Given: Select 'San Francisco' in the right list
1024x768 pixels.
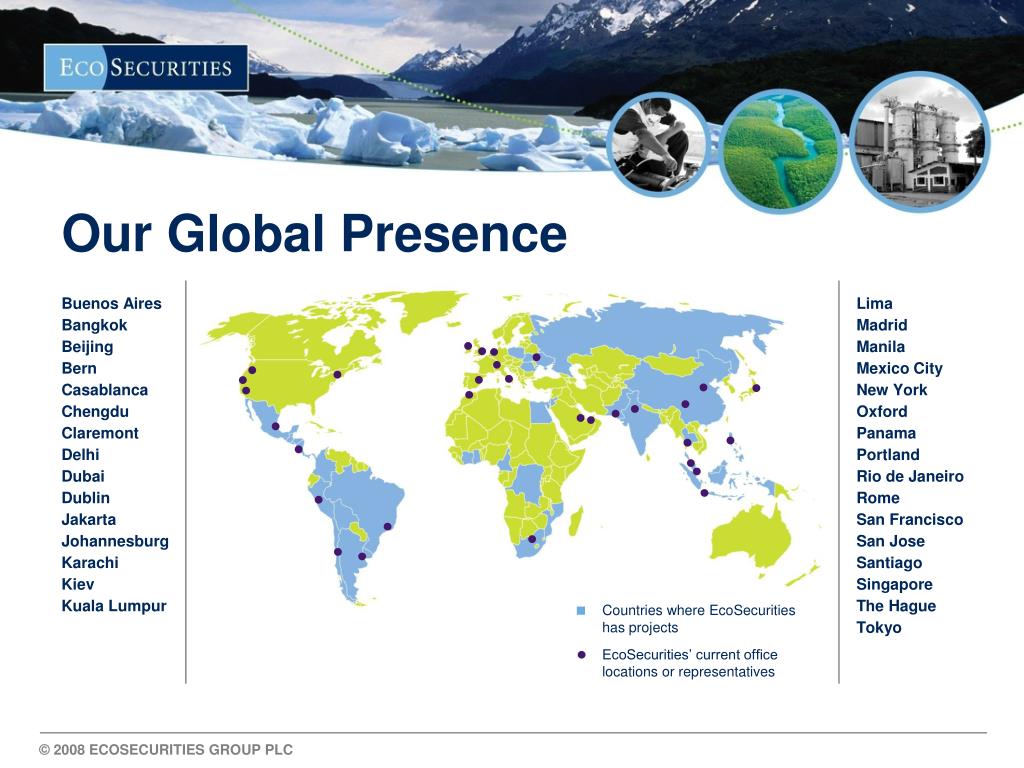Looking at the screenshot, I should [909, 519].
